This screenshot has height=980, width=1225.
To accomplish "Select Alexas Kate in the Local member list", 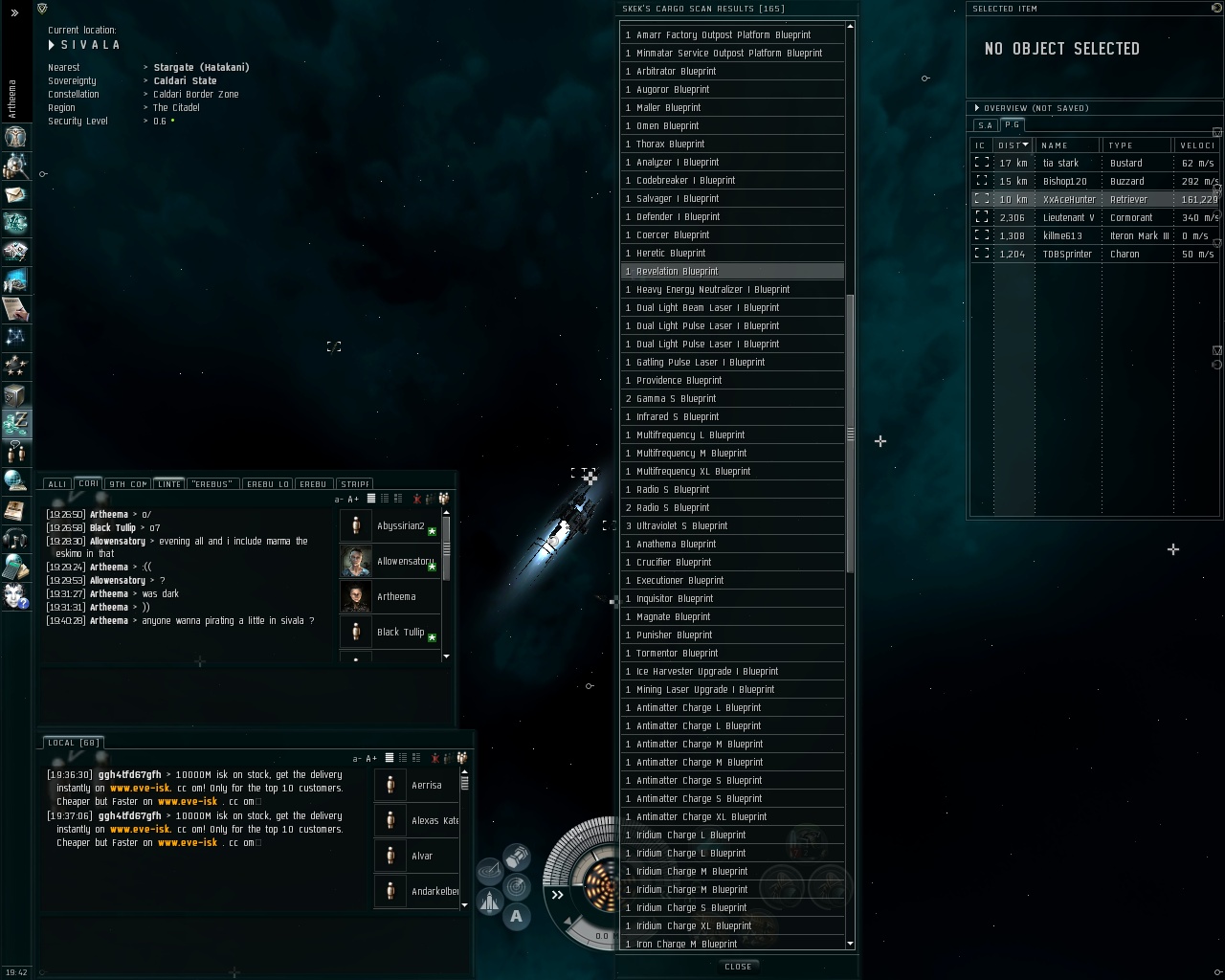I will point(417,820).
